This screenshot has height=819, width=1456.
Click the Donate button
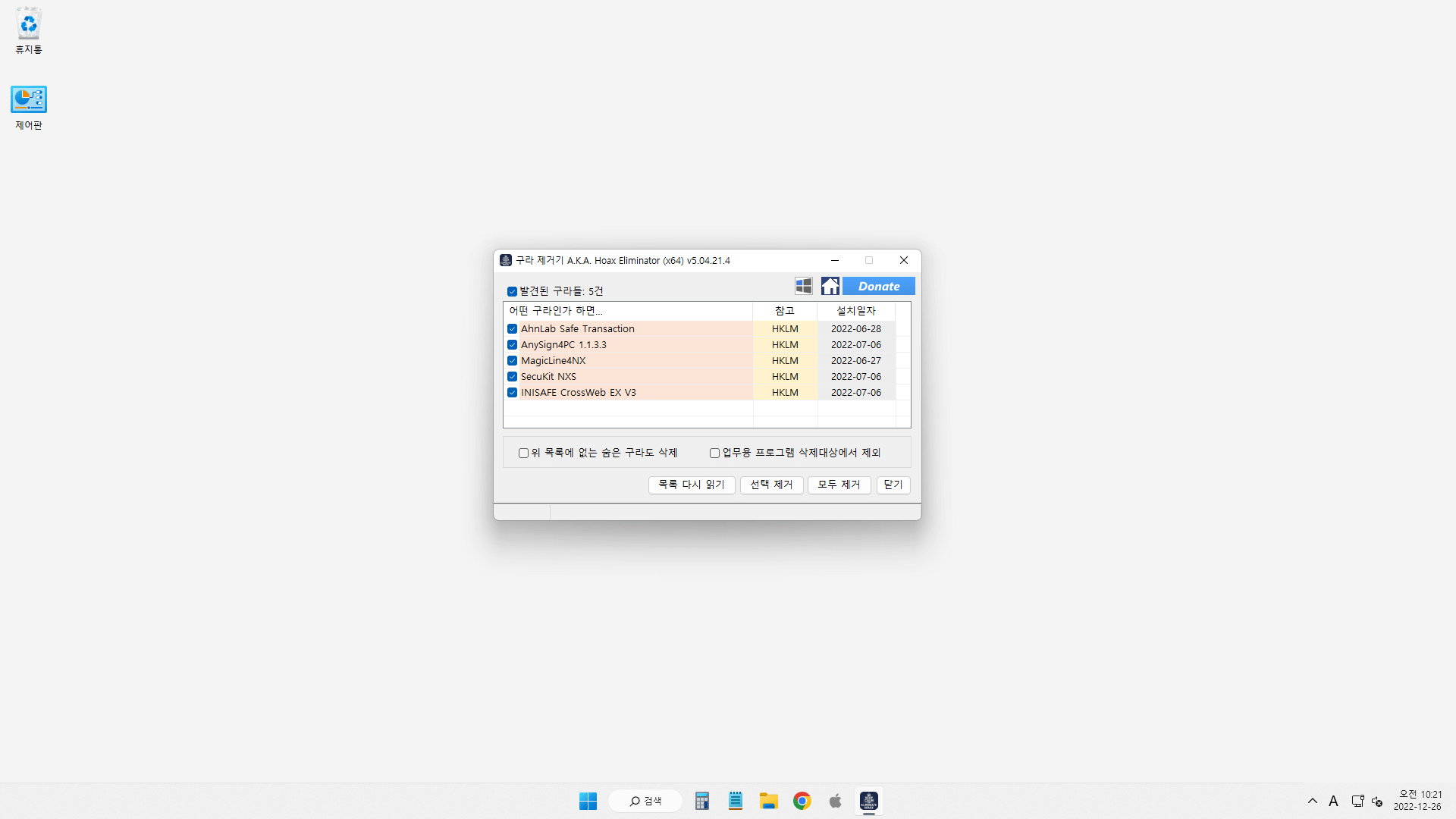879,286
